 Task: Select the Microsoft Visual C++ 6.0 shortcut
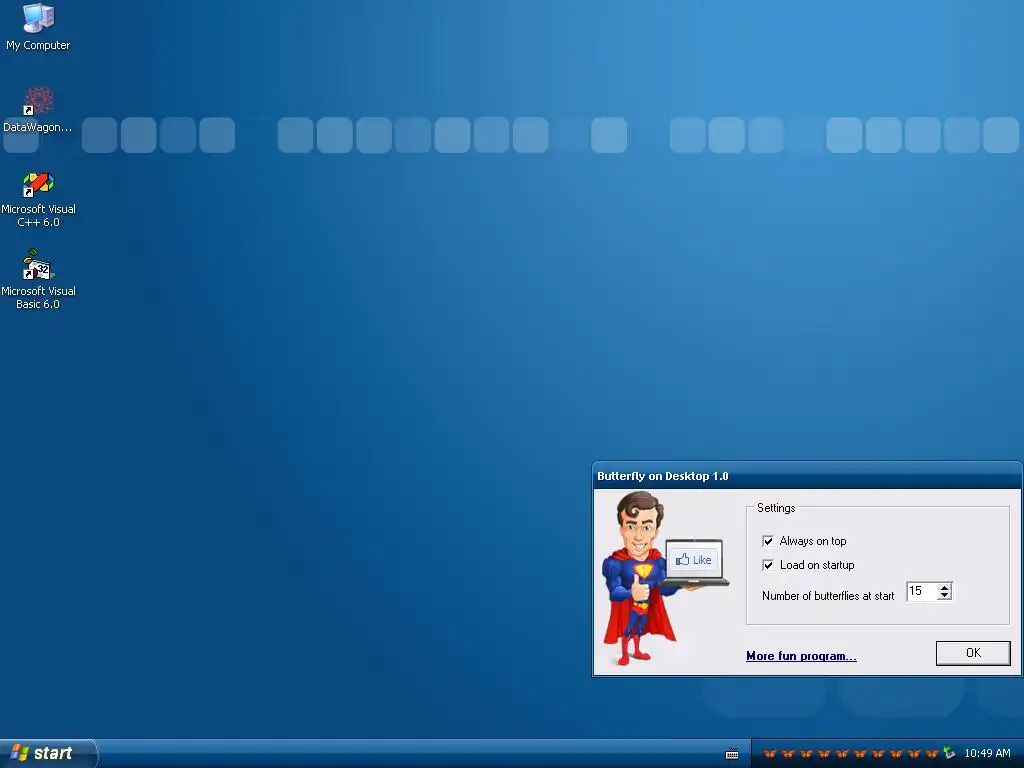click(38, 199)
